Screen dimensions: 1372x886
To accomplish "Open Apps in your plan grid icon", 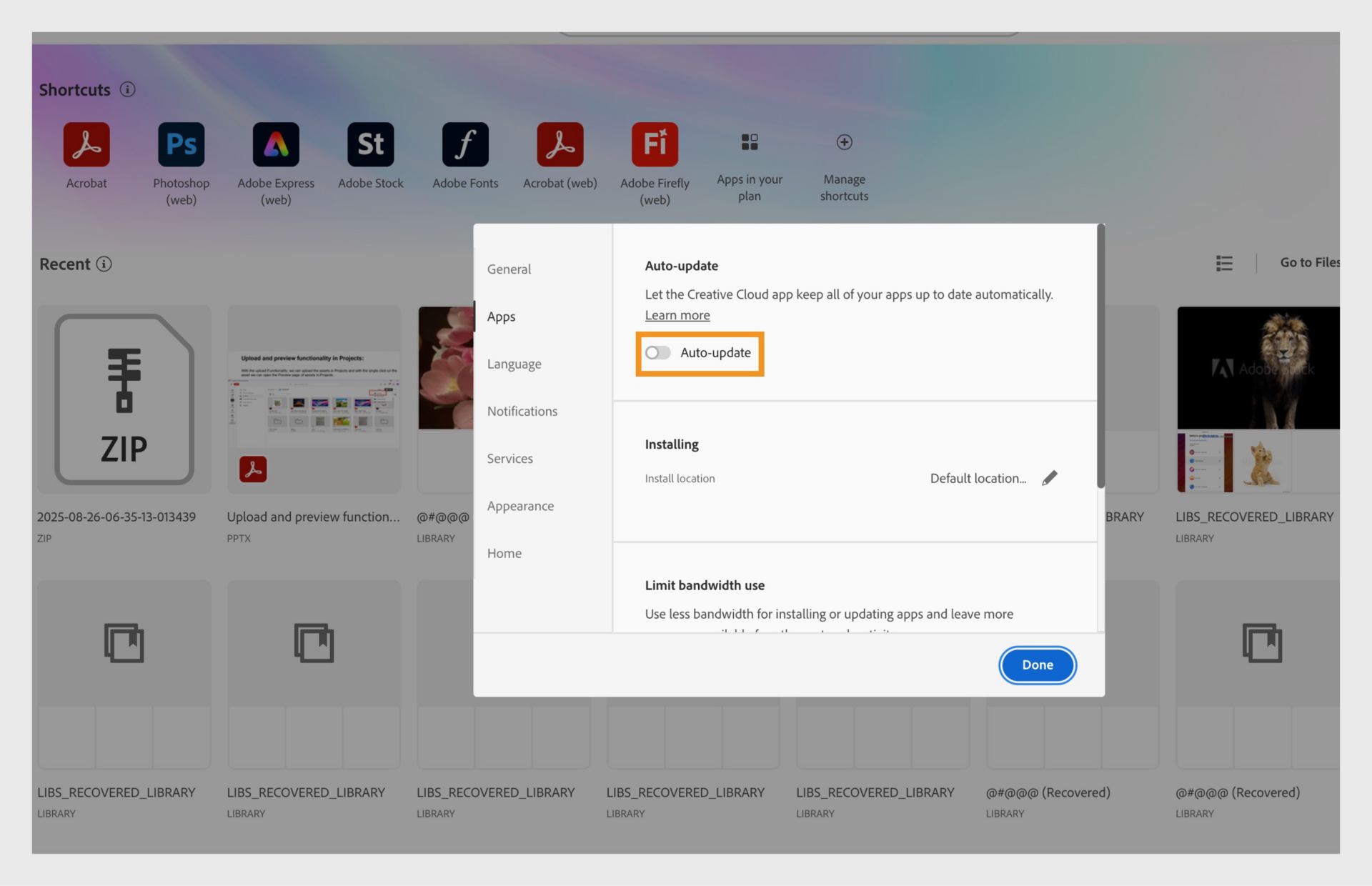I will tap(749, 142).
